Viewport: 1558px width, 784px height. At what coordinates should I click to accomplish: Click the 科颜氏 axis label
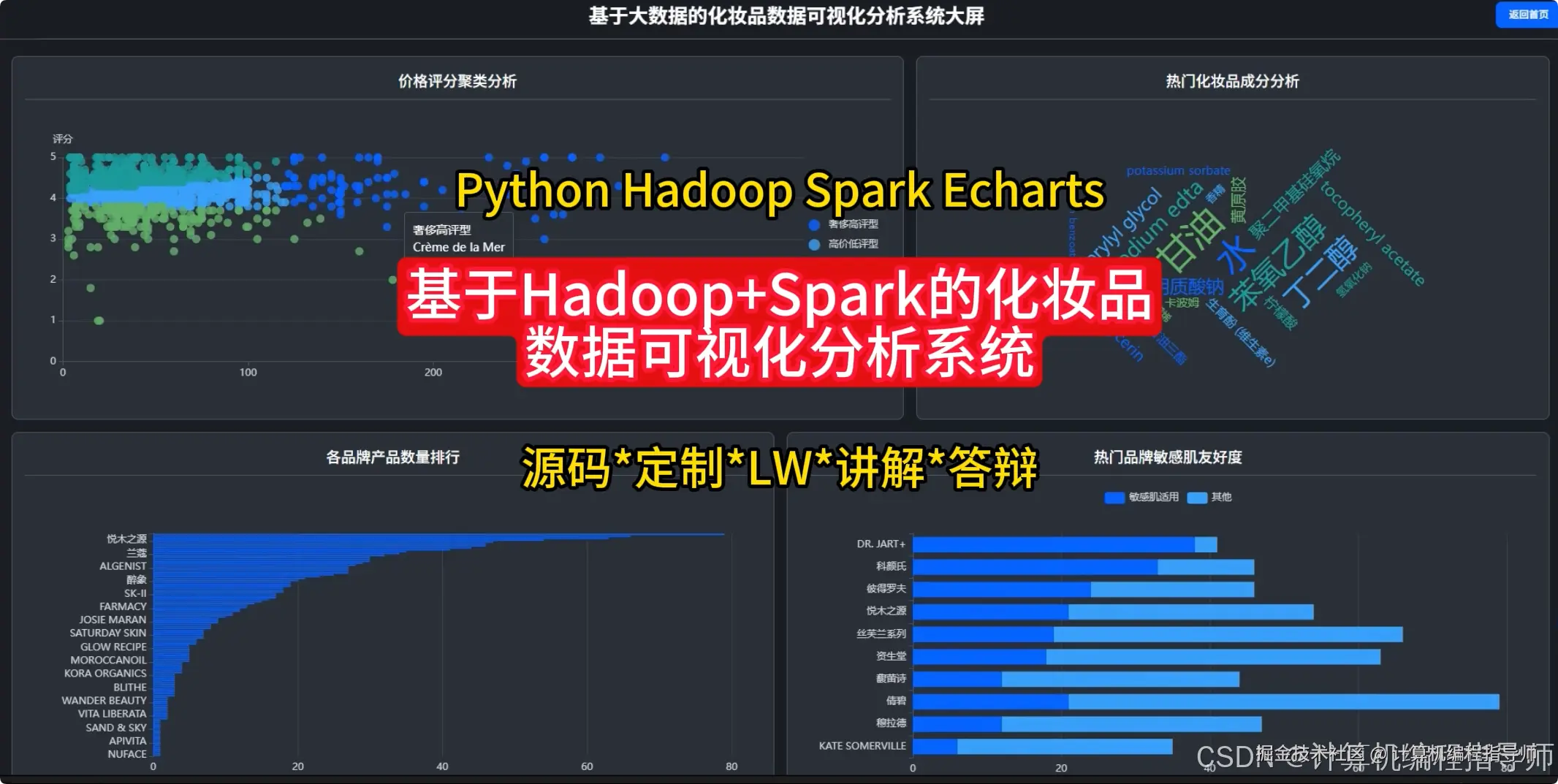coord(891,566)
